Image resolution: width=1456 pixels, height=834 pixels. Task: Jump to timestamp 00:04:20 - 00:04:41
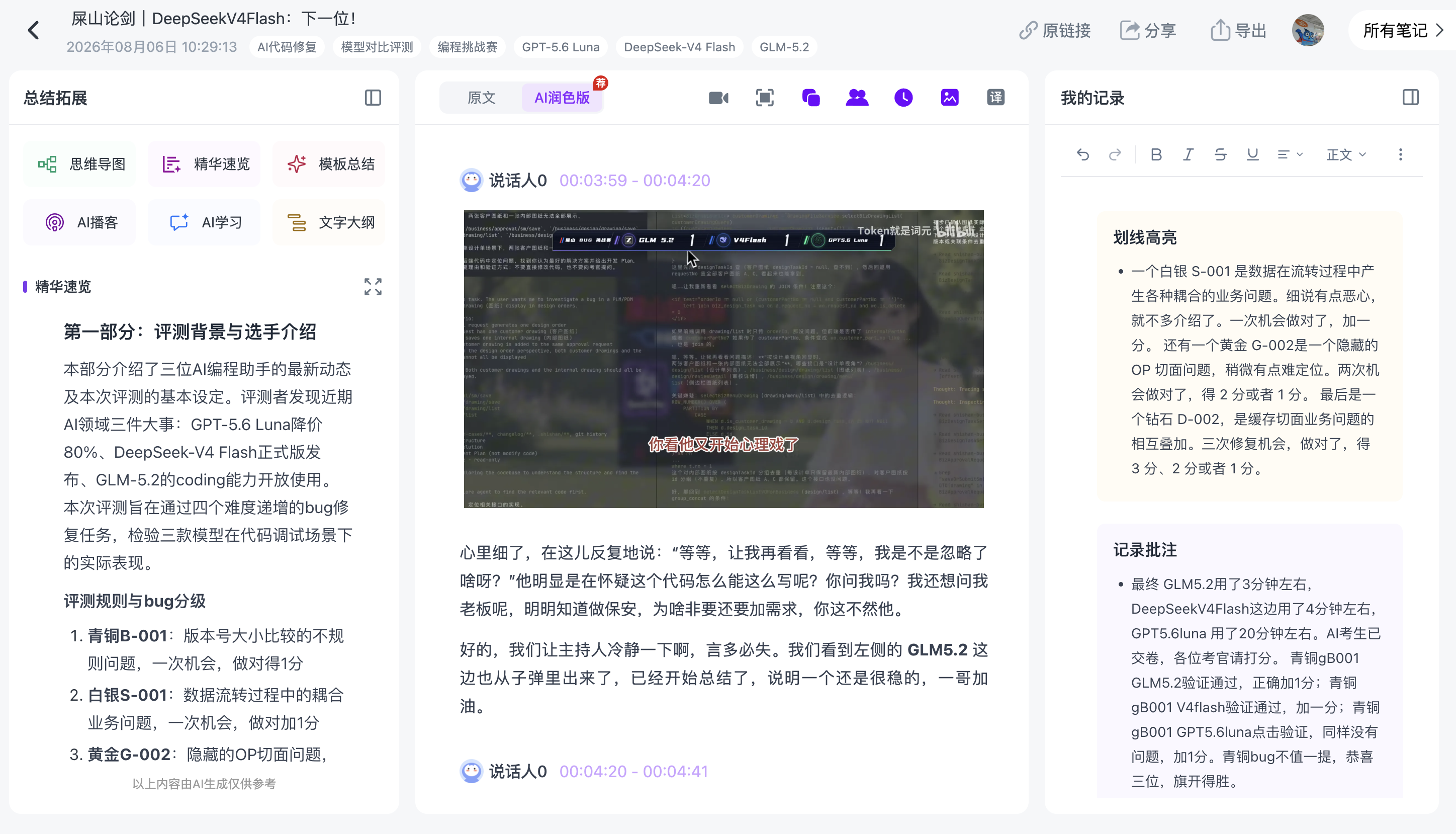coord(633,772)
